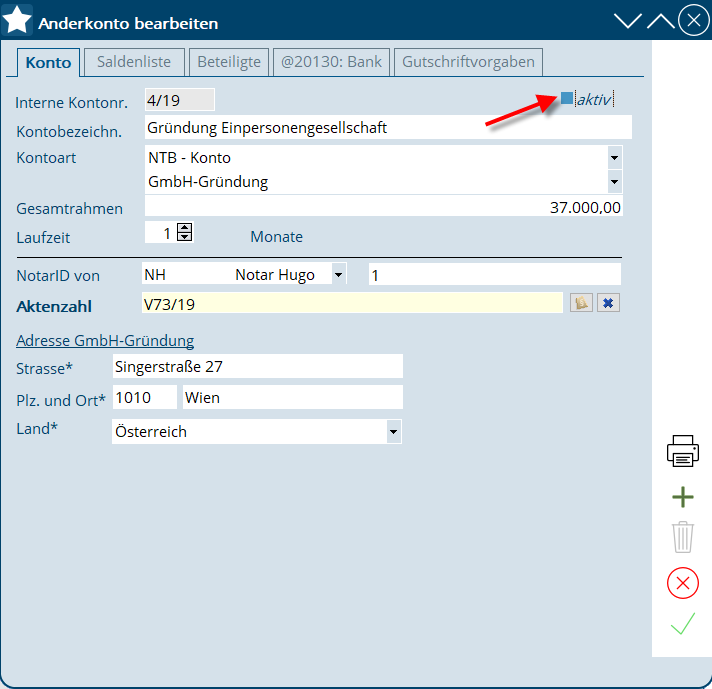Collapse window with the down chevron
Screen dimensions: 712x689
click(627, 21)
